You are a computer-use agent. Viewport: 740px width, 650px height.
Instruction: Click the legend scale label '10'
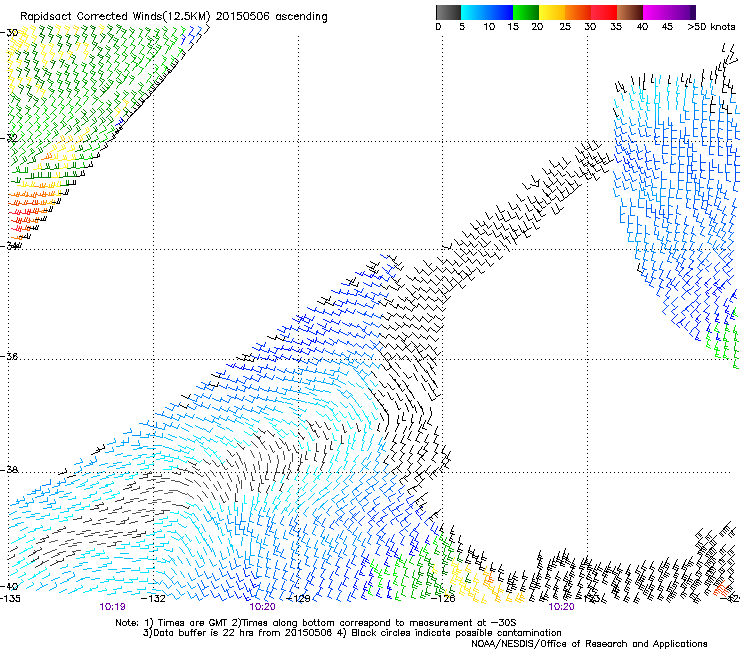tap(489, 26)
